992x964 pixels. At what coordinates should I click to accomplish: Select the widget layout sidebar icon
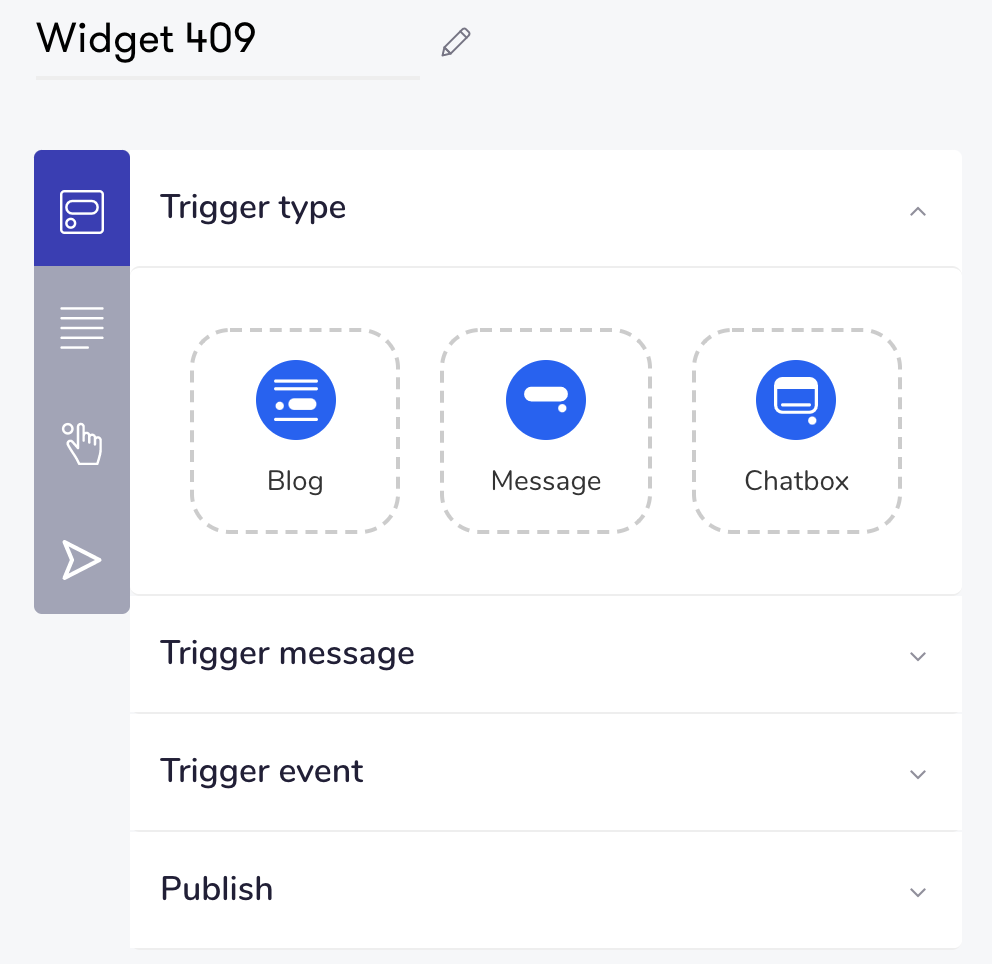click(82, 211)
